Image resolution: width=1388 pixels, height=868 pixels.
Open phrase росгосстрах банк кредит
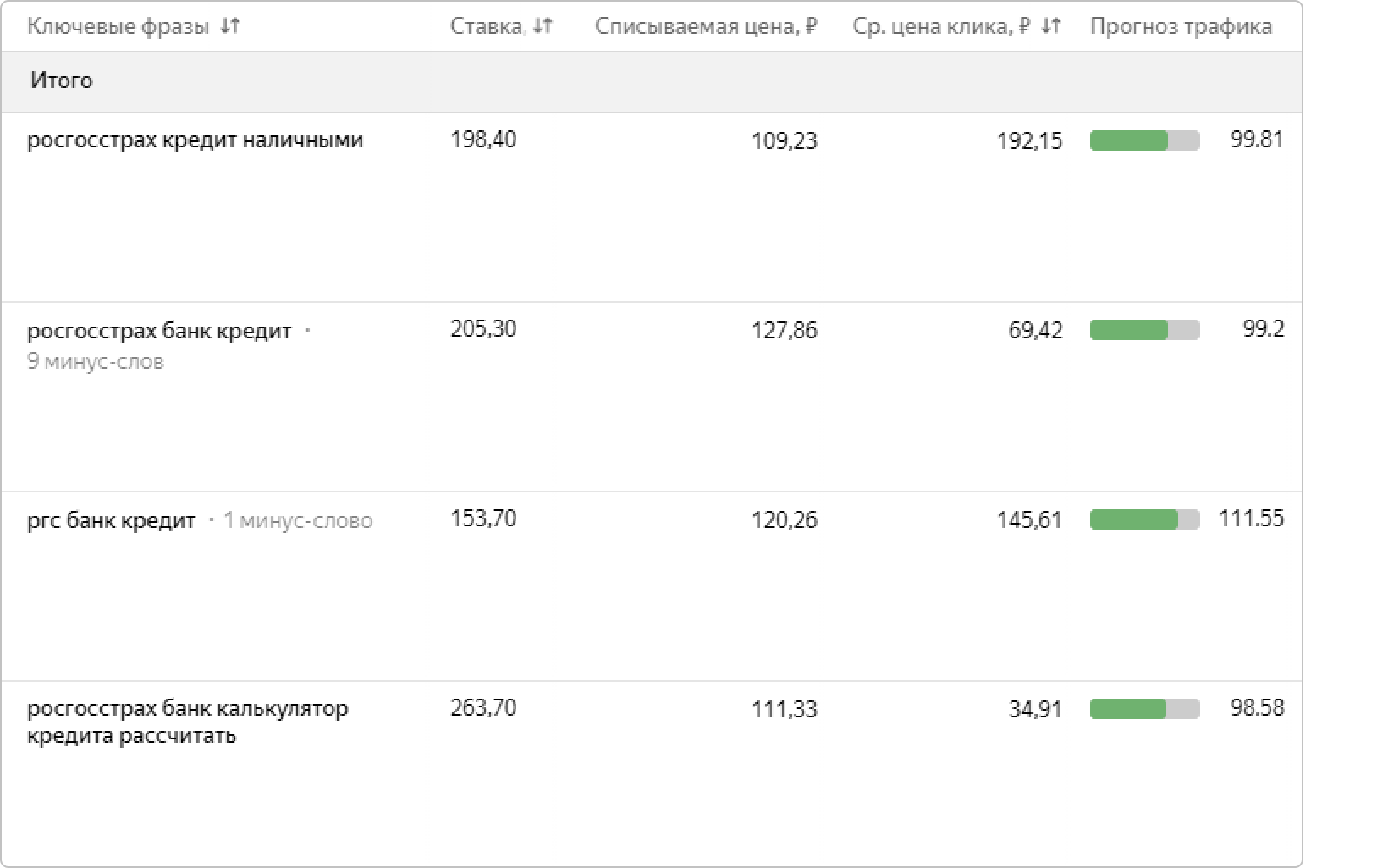click(x=159, y=330)
